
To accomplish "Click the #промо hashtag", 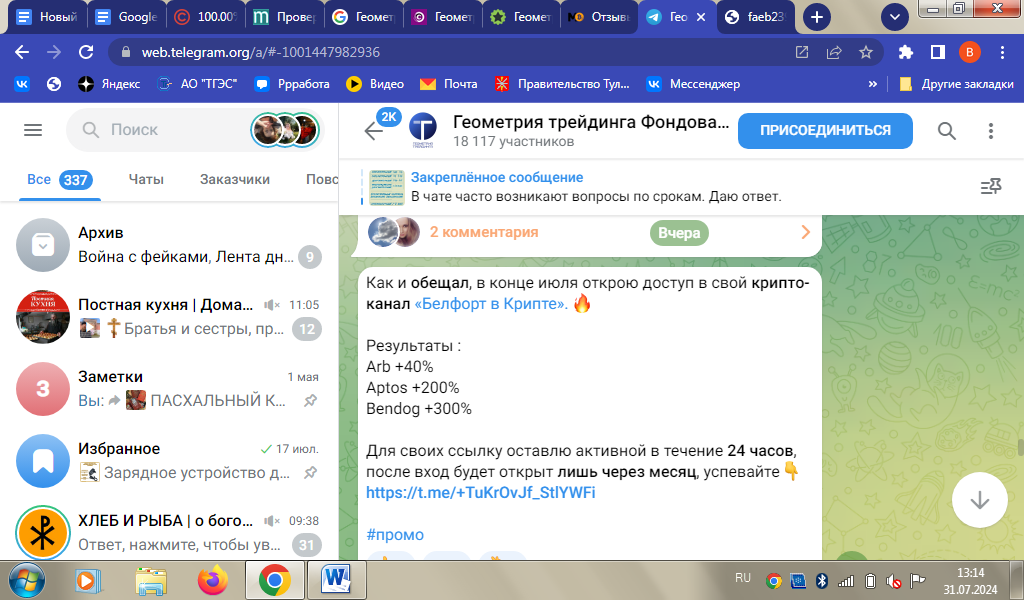I will 394,535.
